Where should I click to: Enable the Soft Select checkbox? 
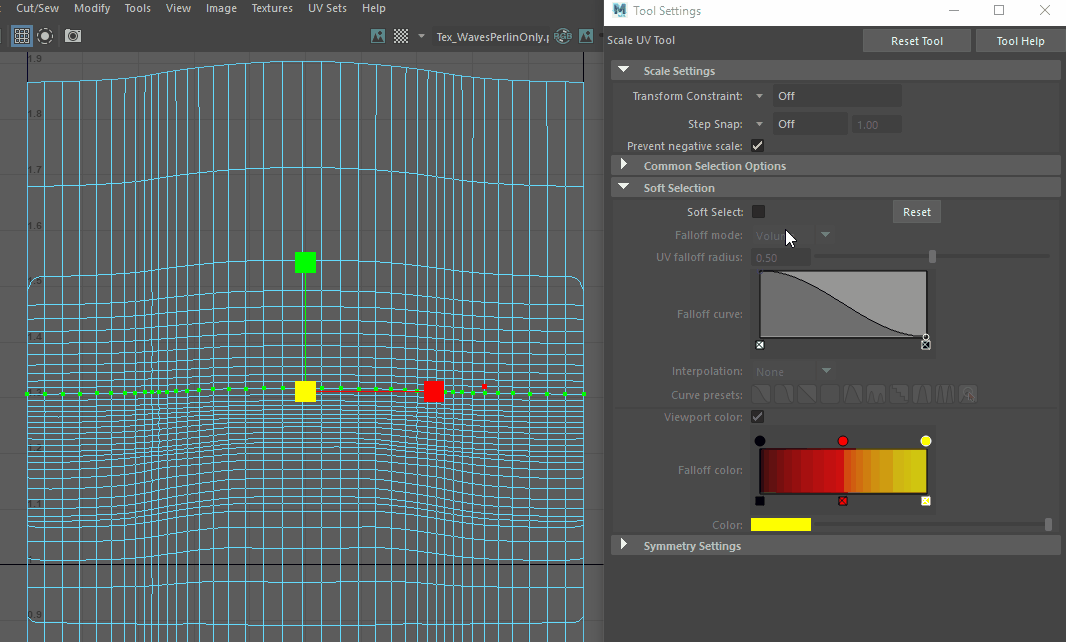pos(758,212)
